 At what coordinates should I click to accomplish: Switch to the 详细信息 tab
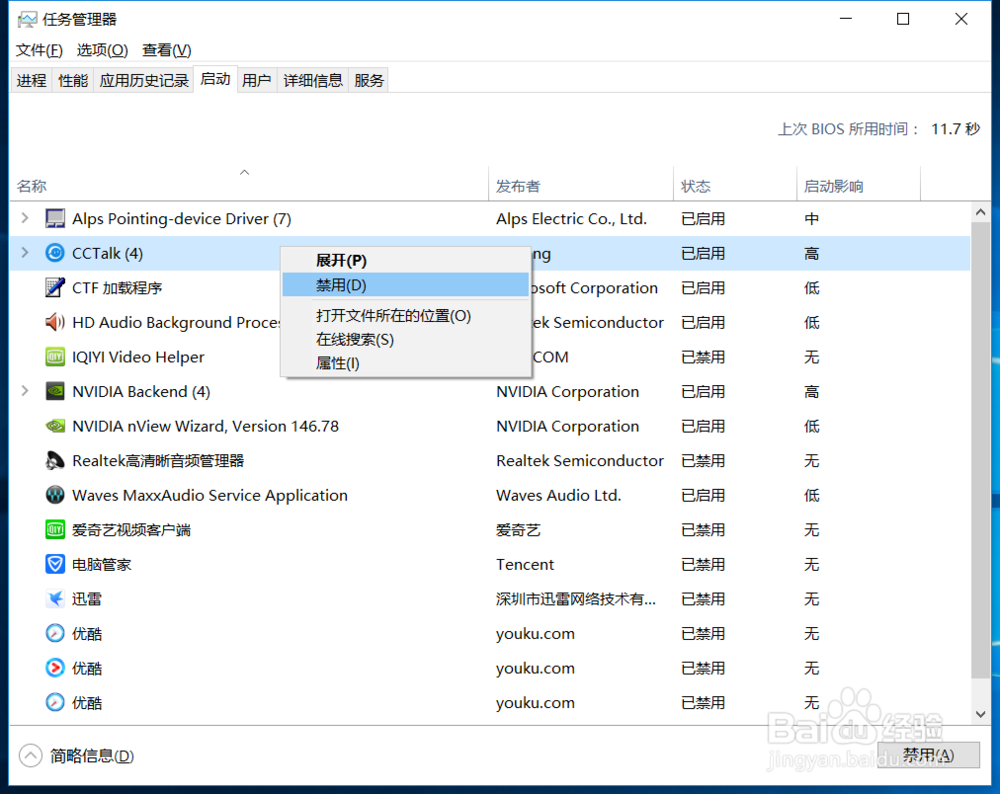point(313,80)
